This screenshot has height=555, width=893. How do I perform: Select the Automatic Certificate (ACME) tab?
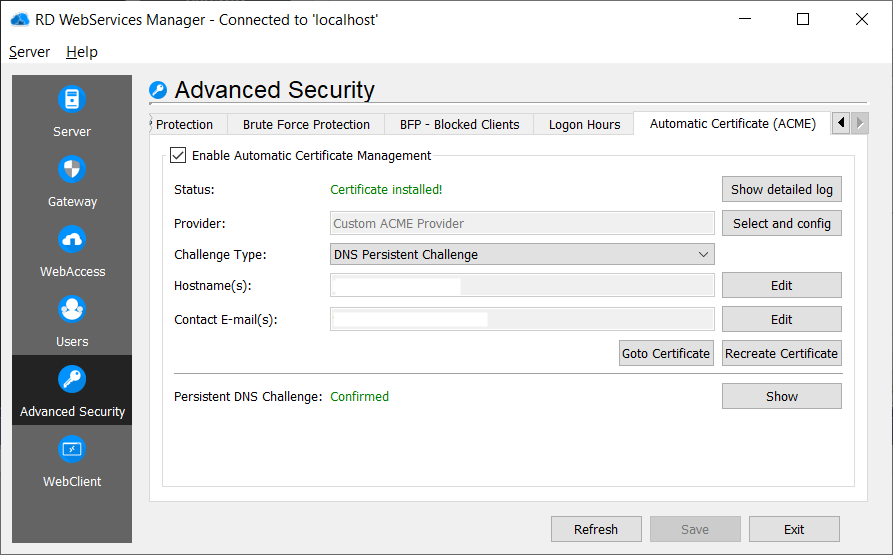(732, 123)
